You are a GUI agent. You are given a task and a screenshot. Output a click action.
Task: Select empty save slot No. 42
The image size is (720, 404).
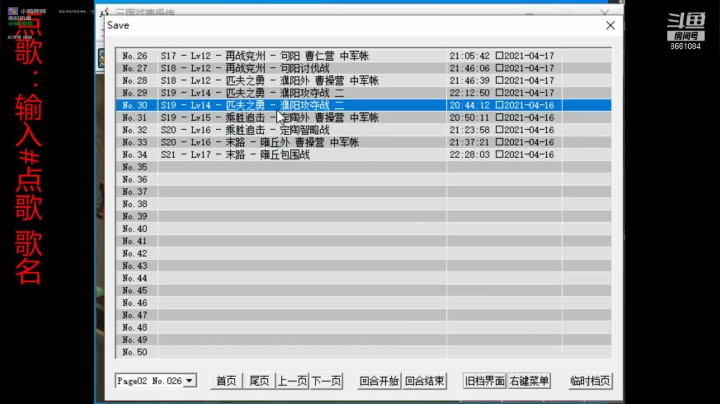(363, 253)
